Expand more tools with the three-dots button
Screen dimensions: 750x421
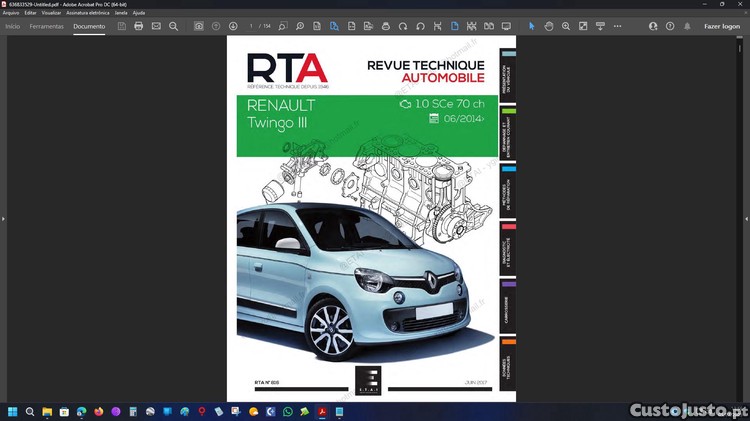[x=617, y=26]
